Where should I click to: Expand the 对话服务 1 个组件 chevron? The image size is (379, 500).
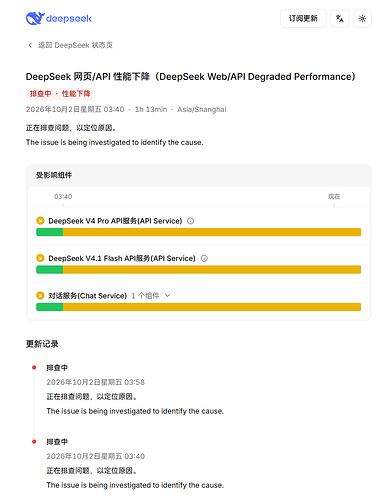[168, 295]
